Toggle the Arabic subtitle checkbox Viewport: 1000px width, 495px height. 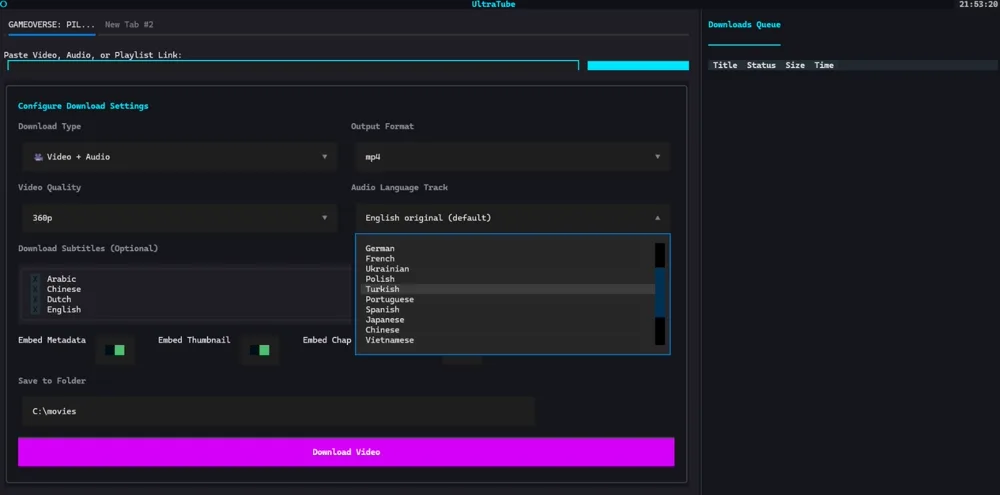tap(35, 279)
